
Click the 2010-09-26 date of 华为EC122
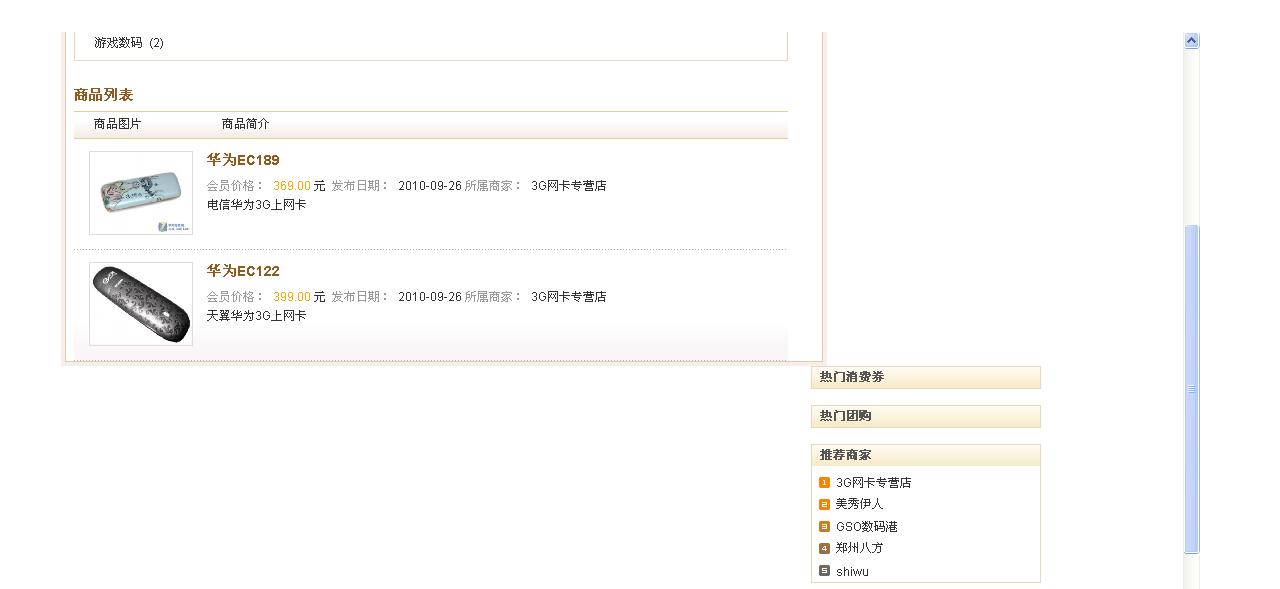(430, 297)
